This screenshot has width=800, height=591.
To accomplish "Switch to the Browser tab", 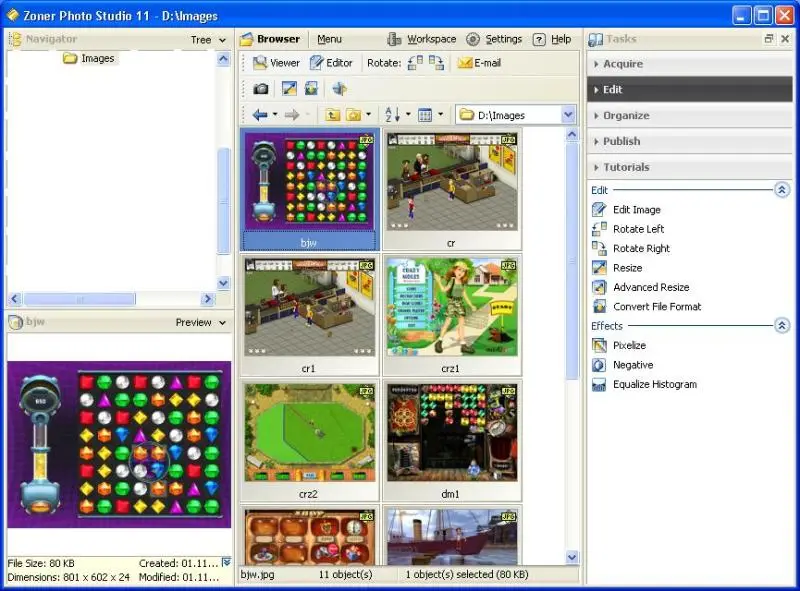I will (x=270, y=39).
